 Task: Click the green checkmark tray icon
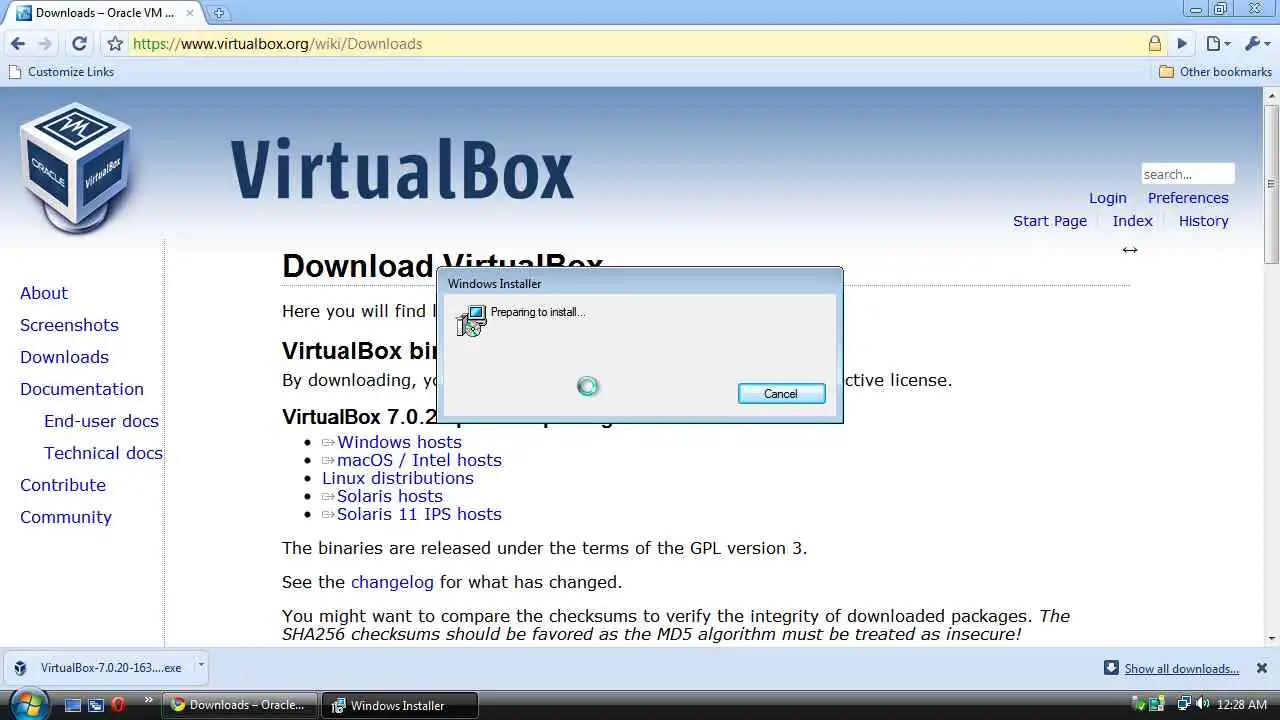(x=1139, y=704)
